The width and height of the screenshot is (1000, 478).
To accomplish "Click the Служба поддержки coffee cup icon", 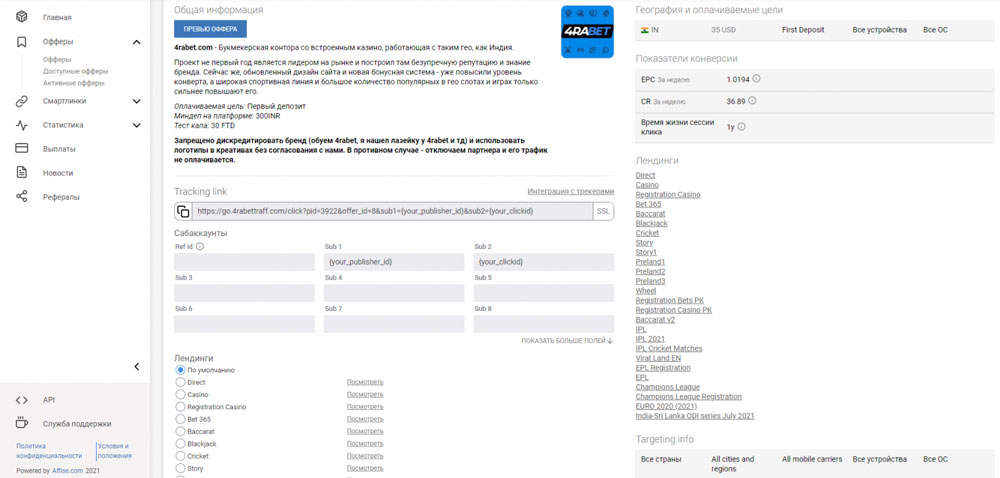I will coord(22,423).
